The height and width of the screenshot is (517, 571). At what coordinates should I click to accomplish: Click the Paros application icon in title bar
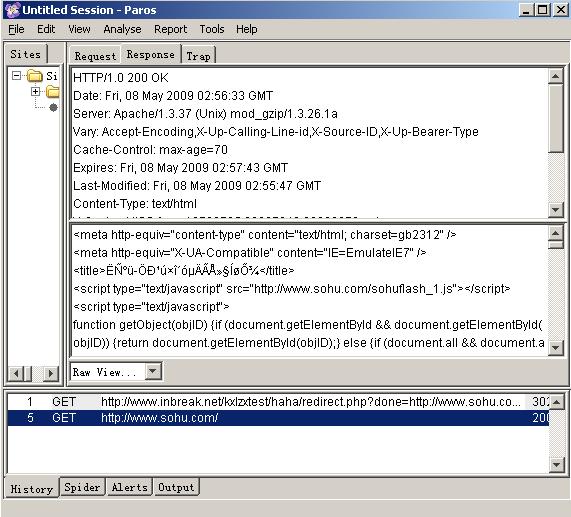tap(12, 10)
